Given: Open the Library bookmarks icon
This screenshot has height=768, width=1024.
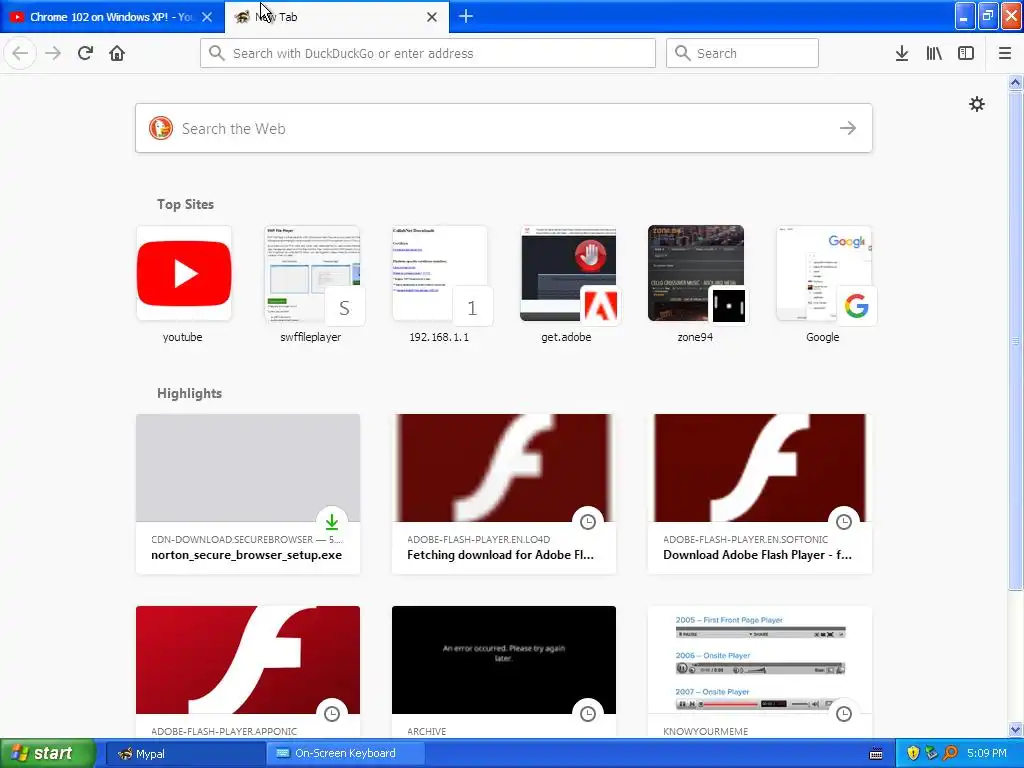Looking at the screenshot, I should click(934, 53).
